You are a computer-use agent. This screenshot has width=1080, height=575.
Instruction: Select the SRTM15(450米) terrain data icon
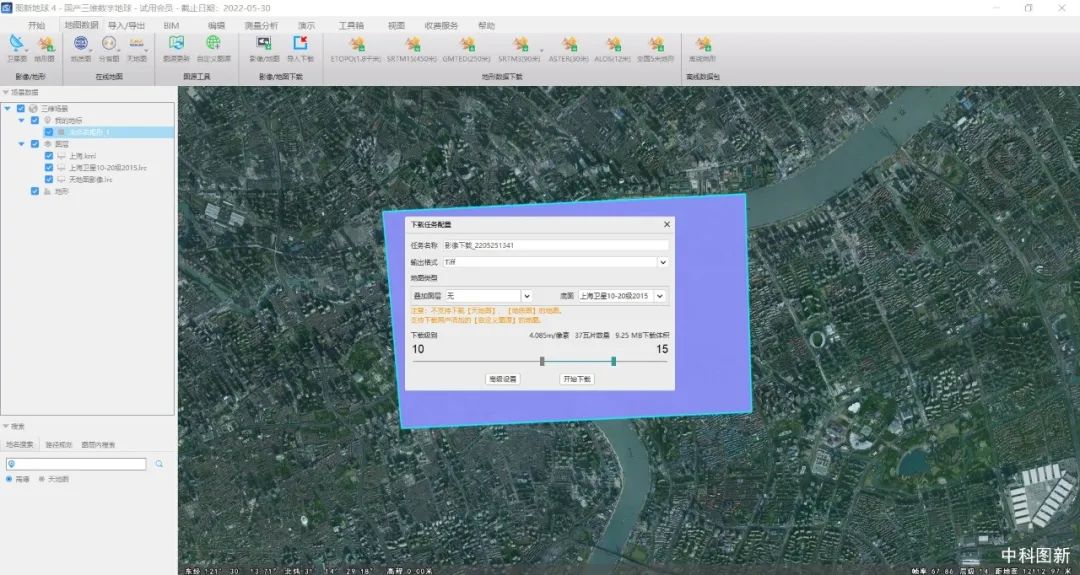(x=411, y=46)
